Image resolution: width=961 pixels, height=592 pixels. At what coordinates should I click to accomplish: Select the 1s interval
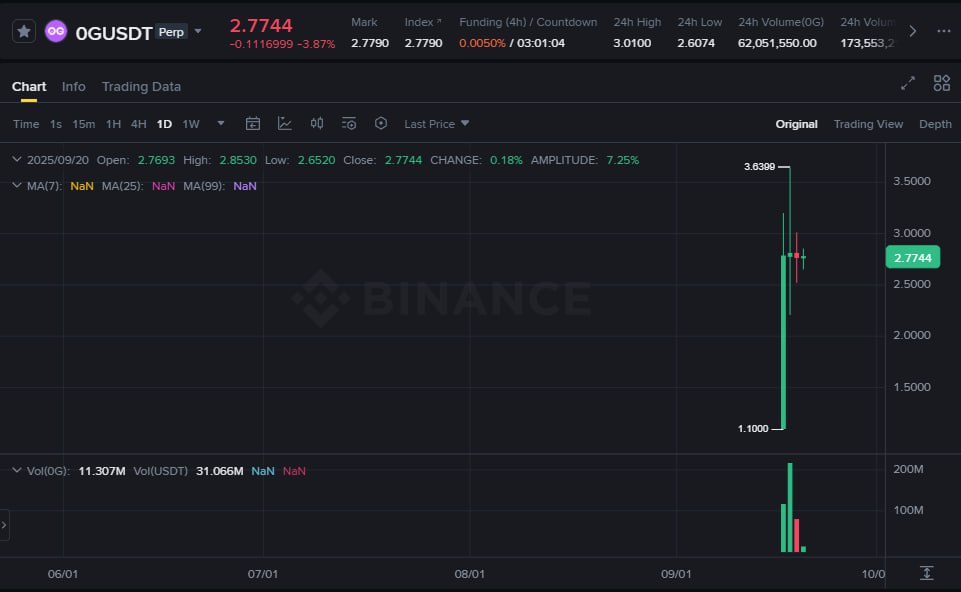(x=56, y=124)
